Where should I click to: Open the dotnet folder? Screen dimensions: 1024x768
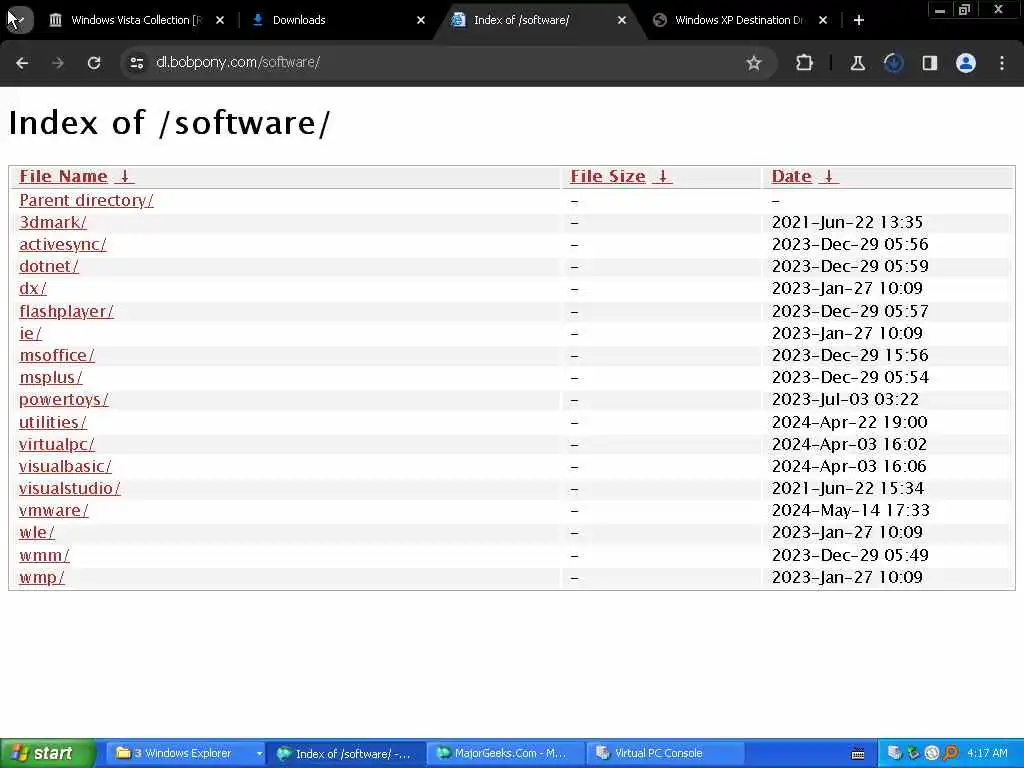click(49, 266)
